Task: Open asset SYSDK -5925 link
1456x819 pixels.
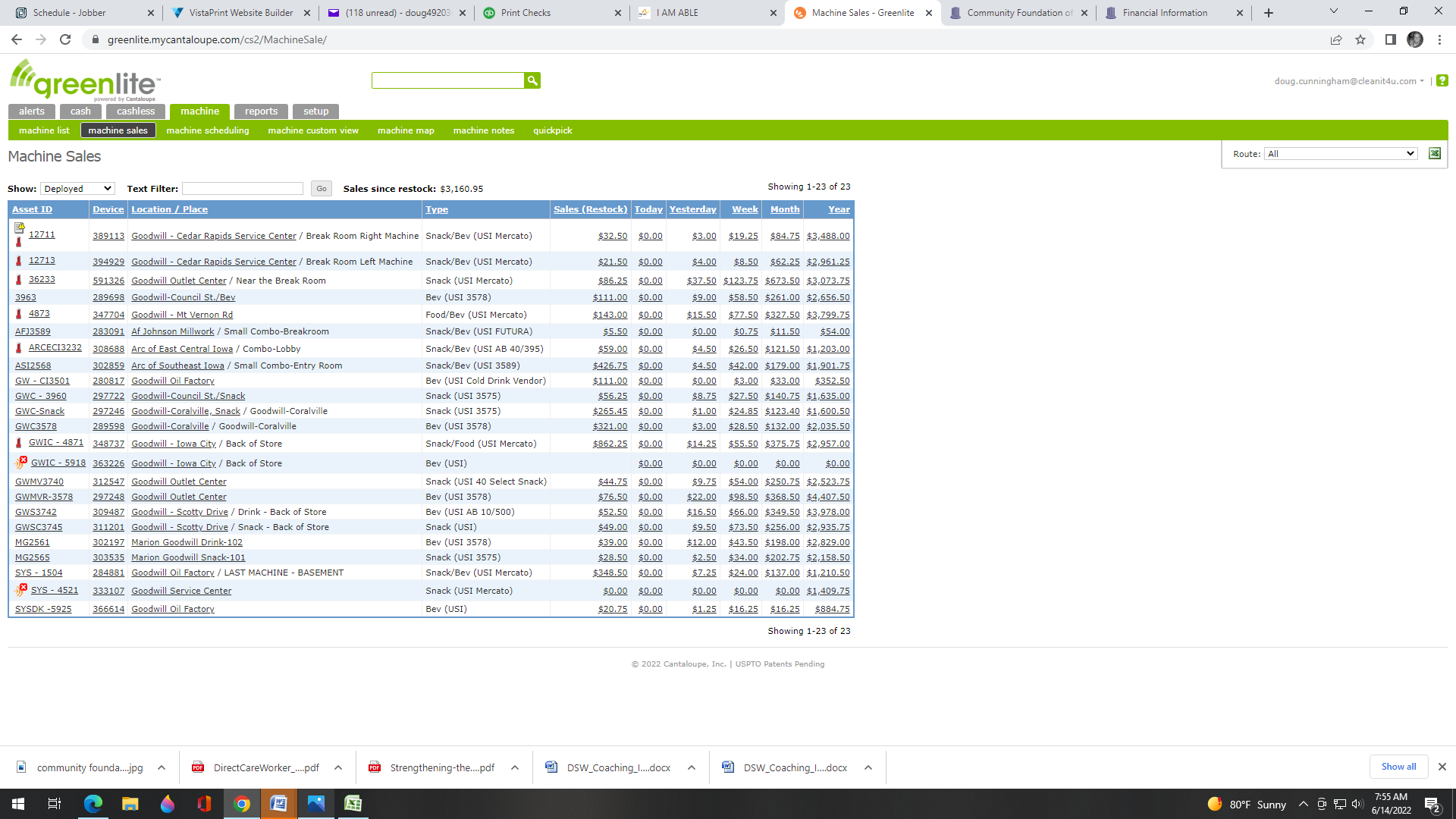Action: pyautogui.click(x=43, y=609)
